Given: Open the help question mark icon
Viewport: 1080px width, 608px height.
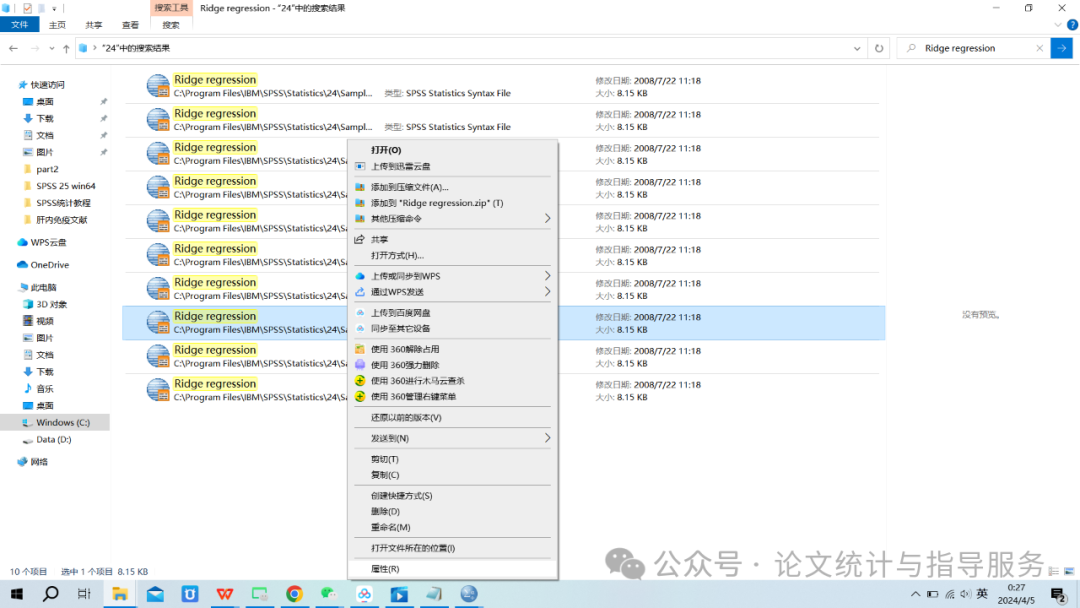Looking at the screenshot, I should [x=1072, y=25].
